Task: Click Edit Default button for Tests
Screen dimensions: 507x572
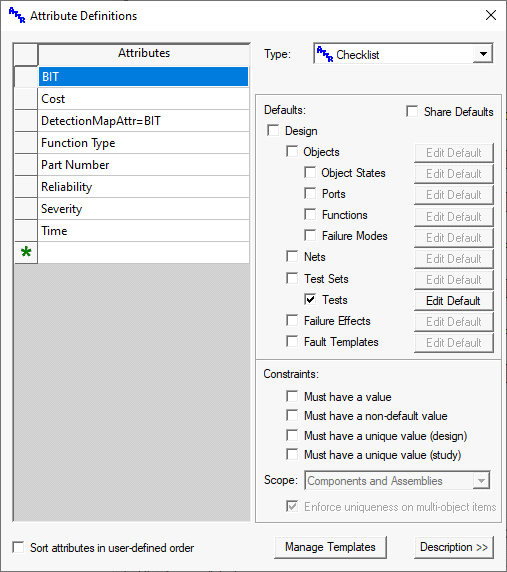Action: tap(453, 301)
